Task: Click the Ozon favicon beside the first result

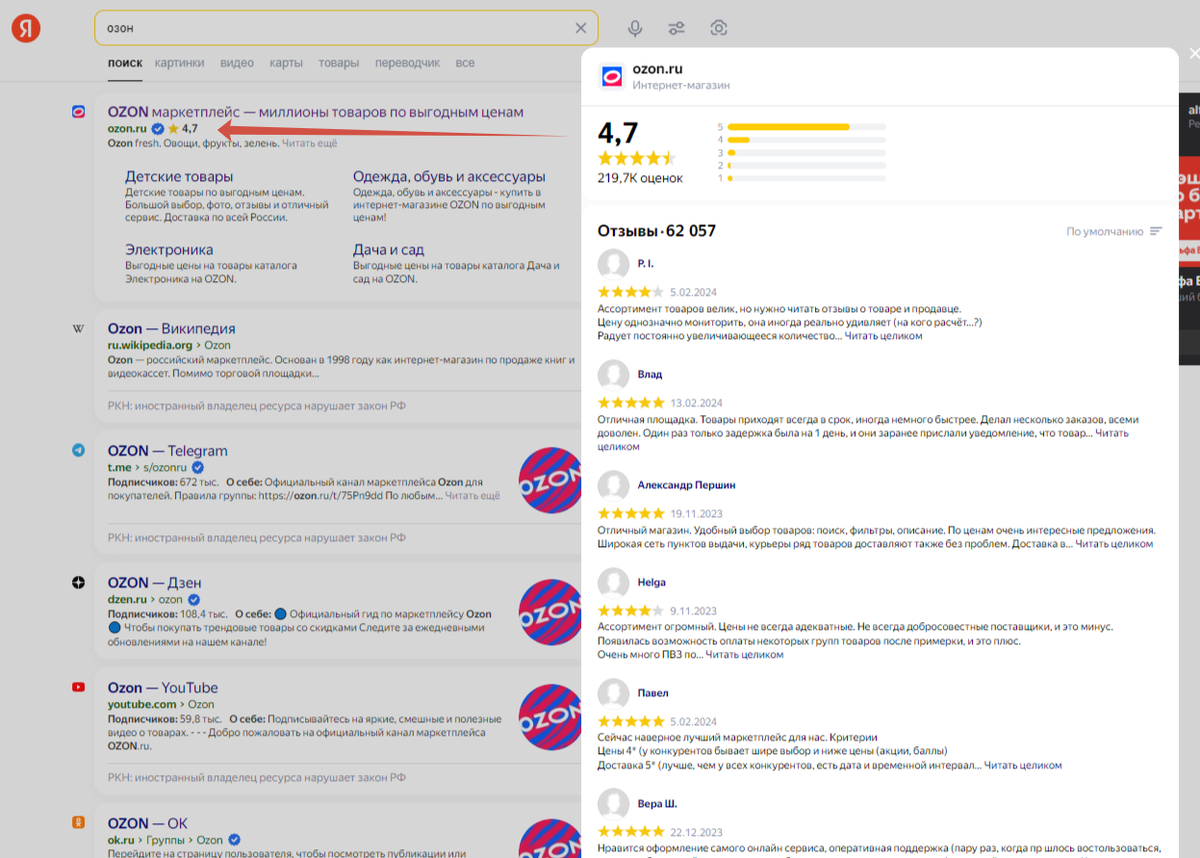Action: click(x=79, y=112)
